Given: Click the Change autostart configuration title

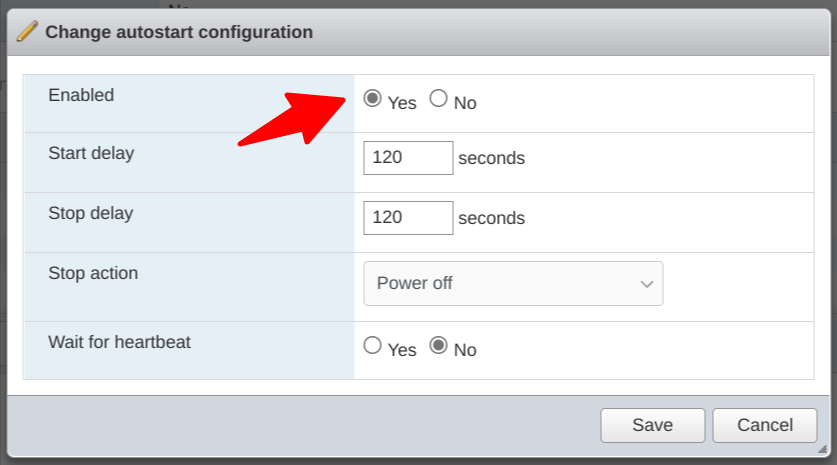Looking at the screenshot, I should tap(179, 32).
